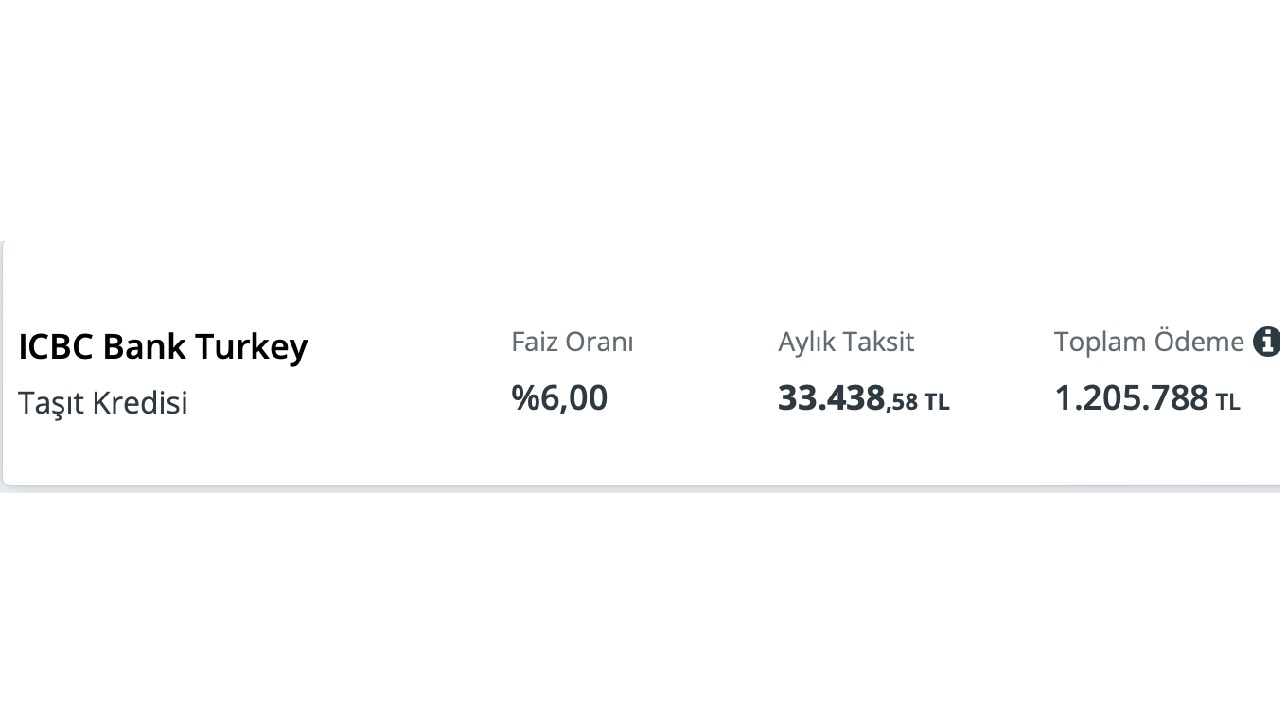1280x720 pixels.
Task: Click the word Oranı in the rate label
Action: (x=600, y=342)
